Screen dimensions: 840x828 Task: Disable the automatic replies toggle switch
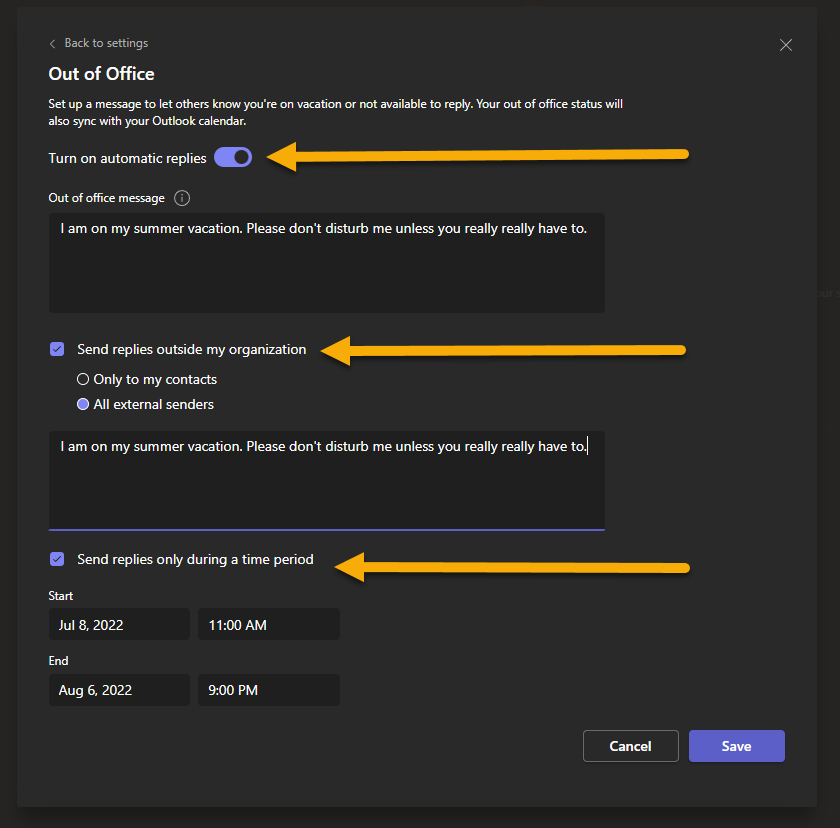[x=233, y=157]
